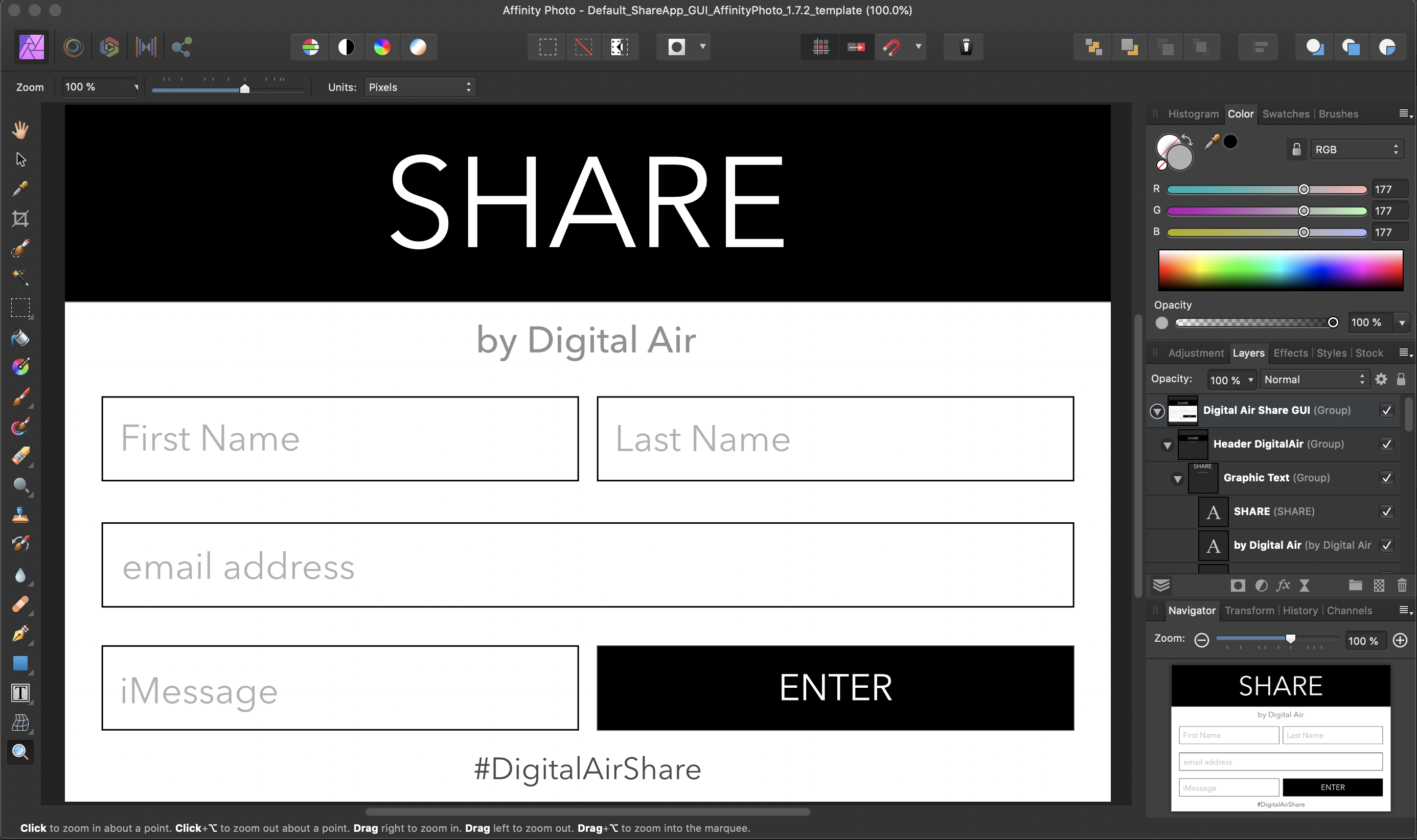Collapse the Digital Air Share GUI group
The image size is (1417, 840).
coord(1157,411)
